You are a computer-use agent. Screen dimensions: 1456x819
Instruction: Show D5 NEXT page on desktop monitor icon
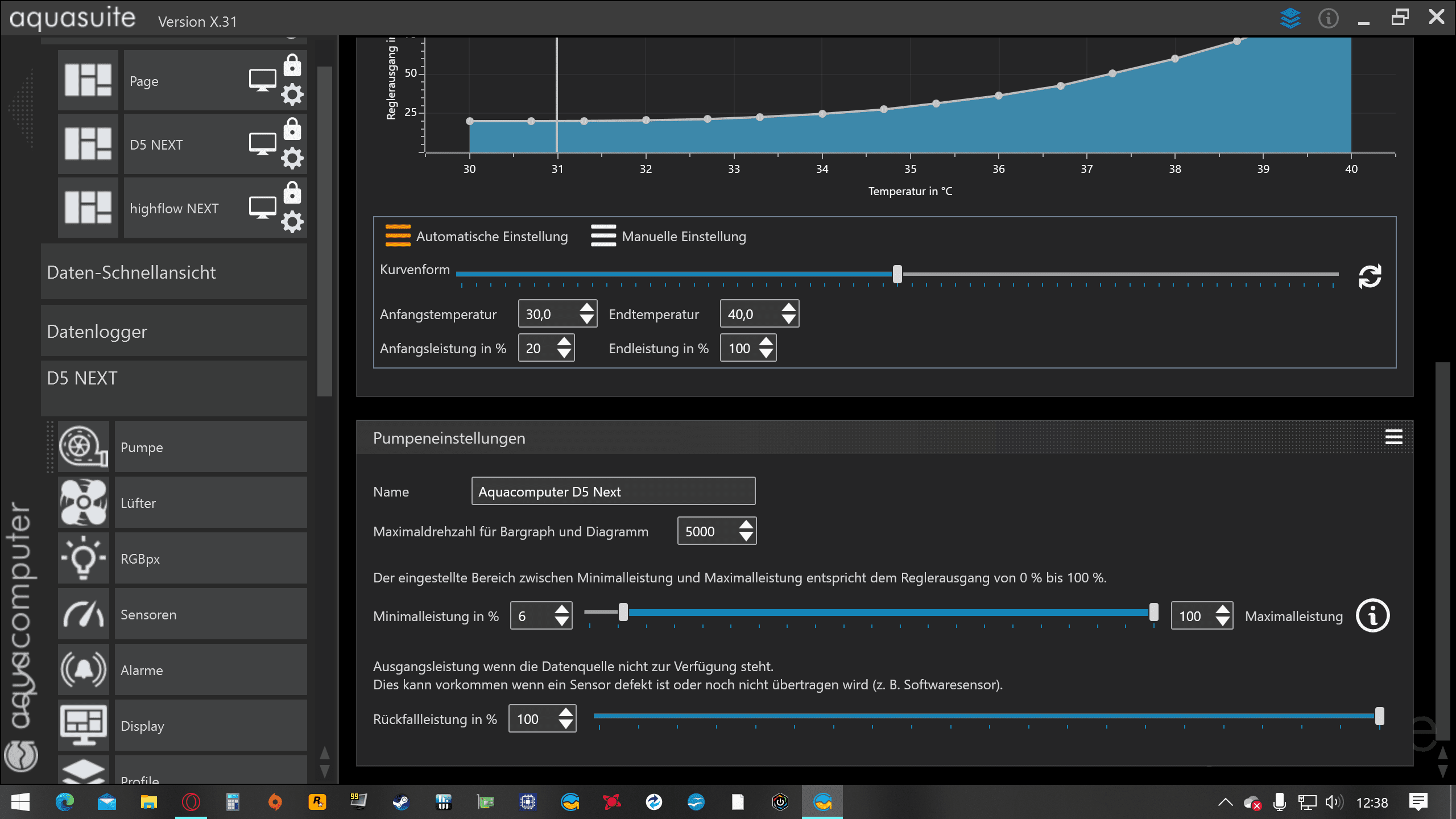tap(262, 144)
